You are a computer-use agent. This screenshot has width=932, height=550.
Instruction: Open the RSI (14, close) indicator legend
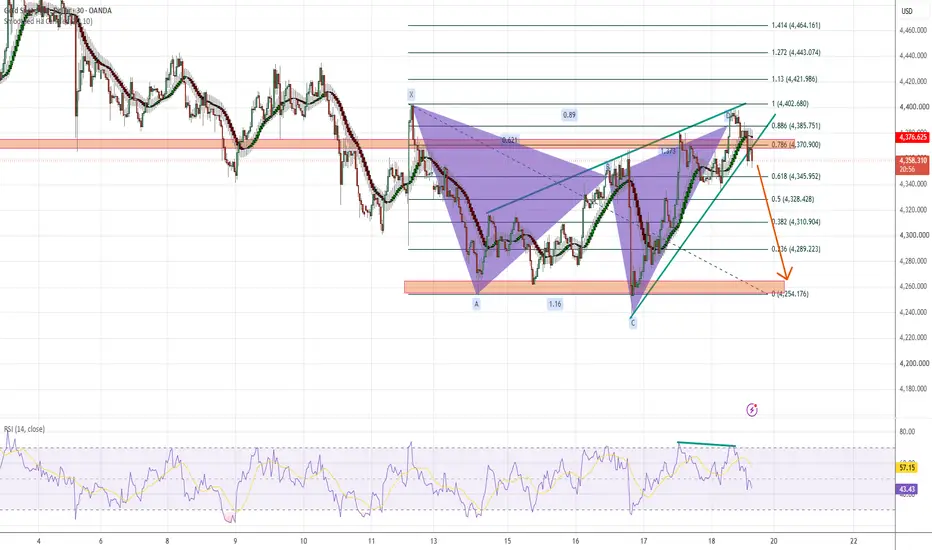24,429
